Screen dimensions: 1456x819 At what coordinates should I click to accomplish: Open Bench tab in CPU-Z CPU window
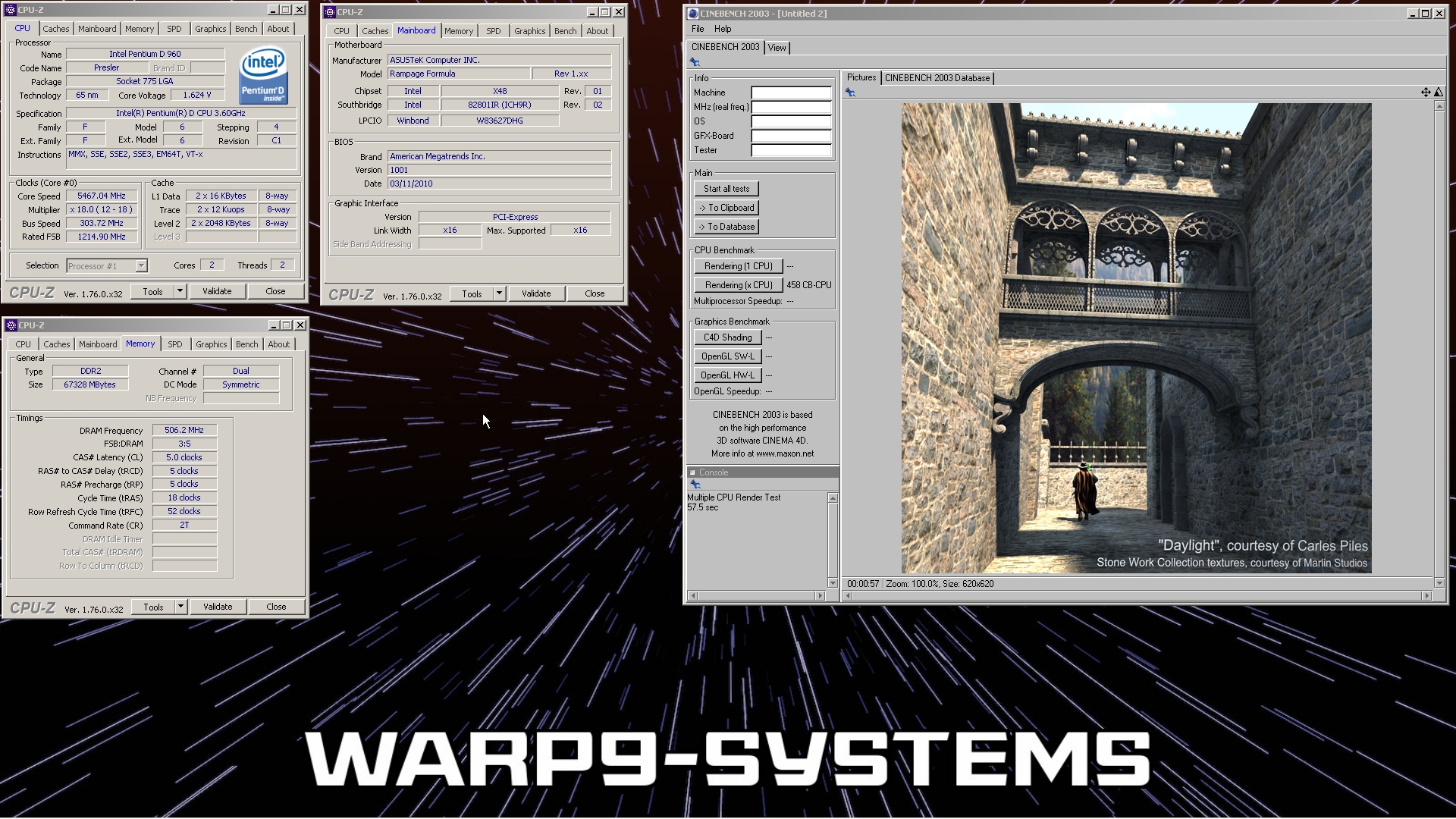(x=246, y=29)
